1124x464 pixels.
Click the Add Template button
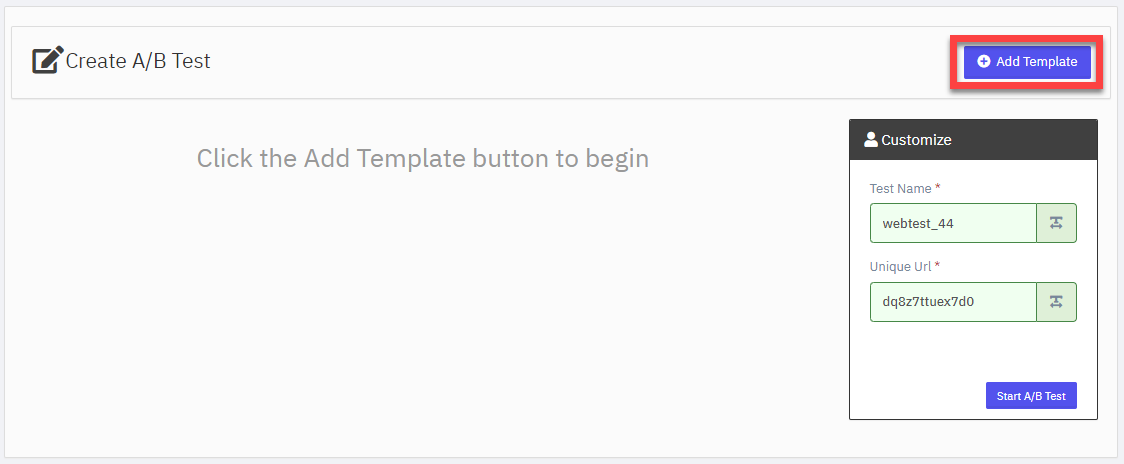click(x=1027, y=62)
